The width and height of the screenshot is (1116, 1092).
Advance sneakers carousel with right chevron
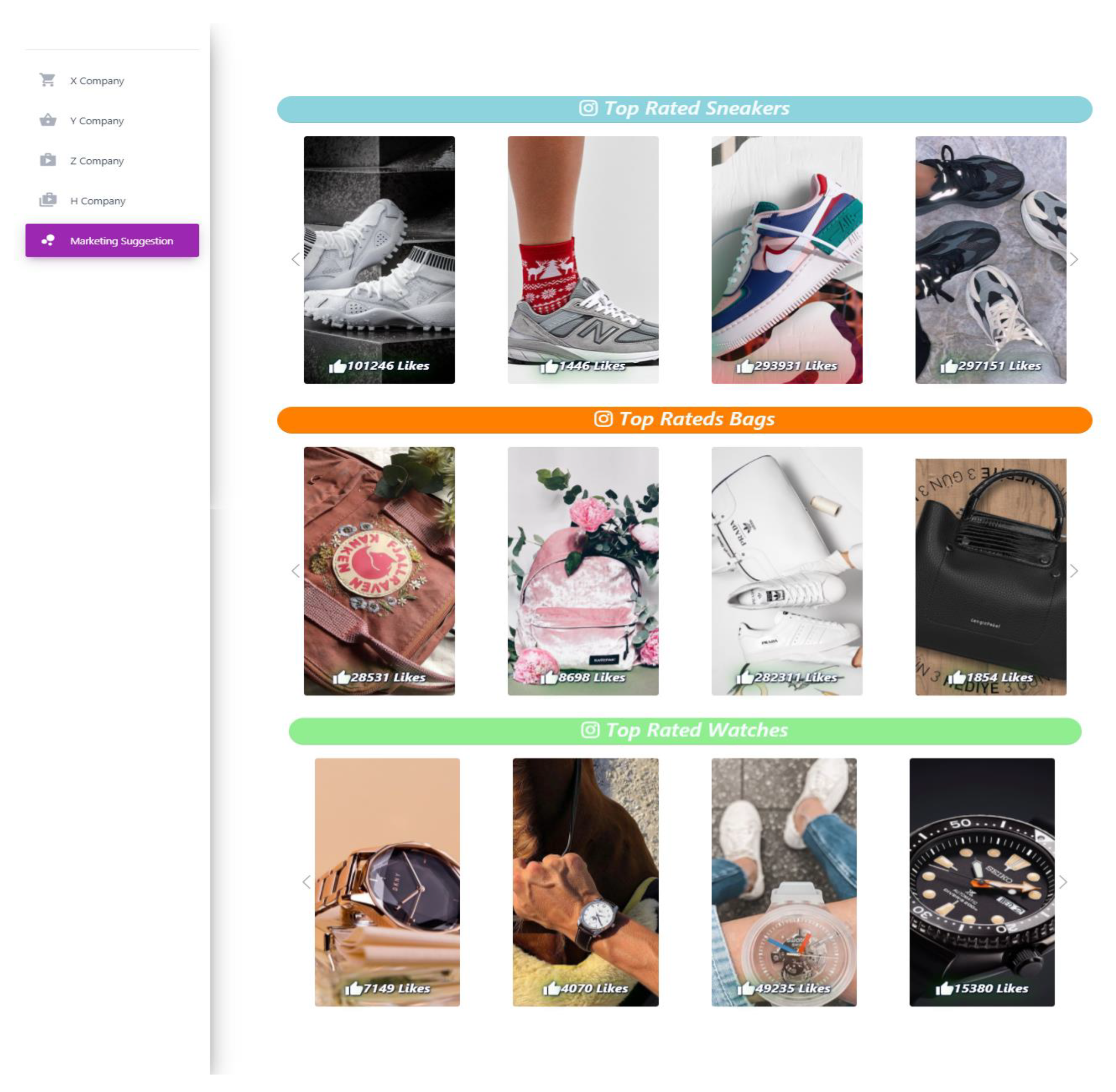pyautogui.click(x=1073, y=259)
